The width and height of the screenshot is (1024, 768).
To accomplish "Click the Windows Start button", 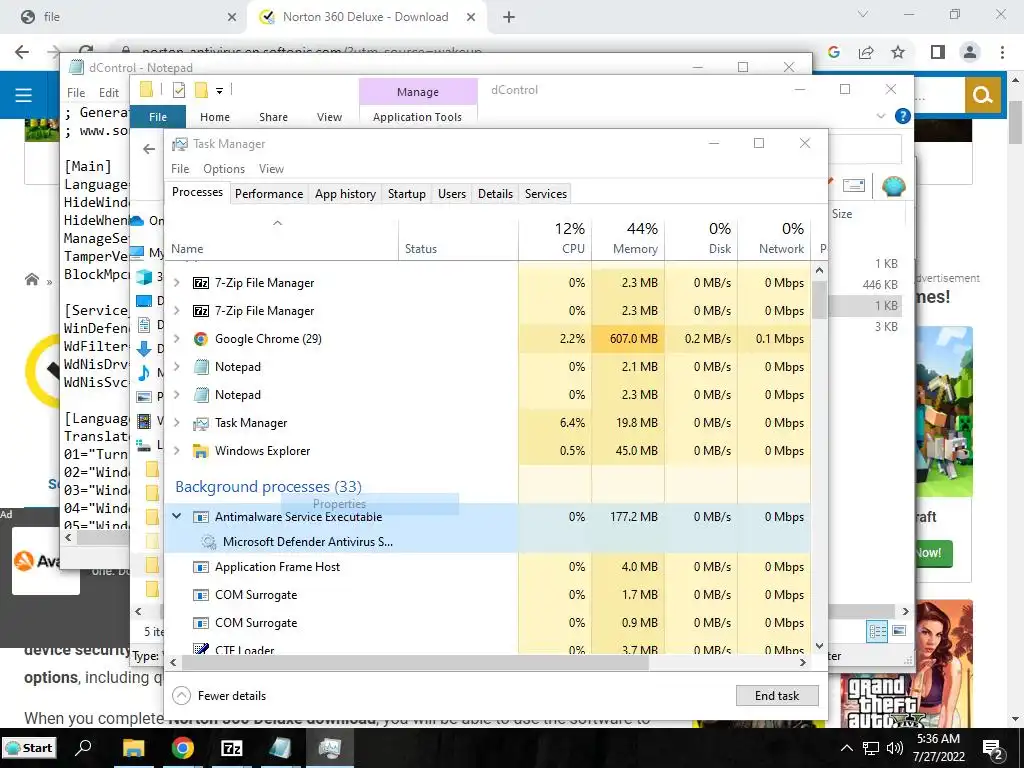I will [x=30, y=748].
